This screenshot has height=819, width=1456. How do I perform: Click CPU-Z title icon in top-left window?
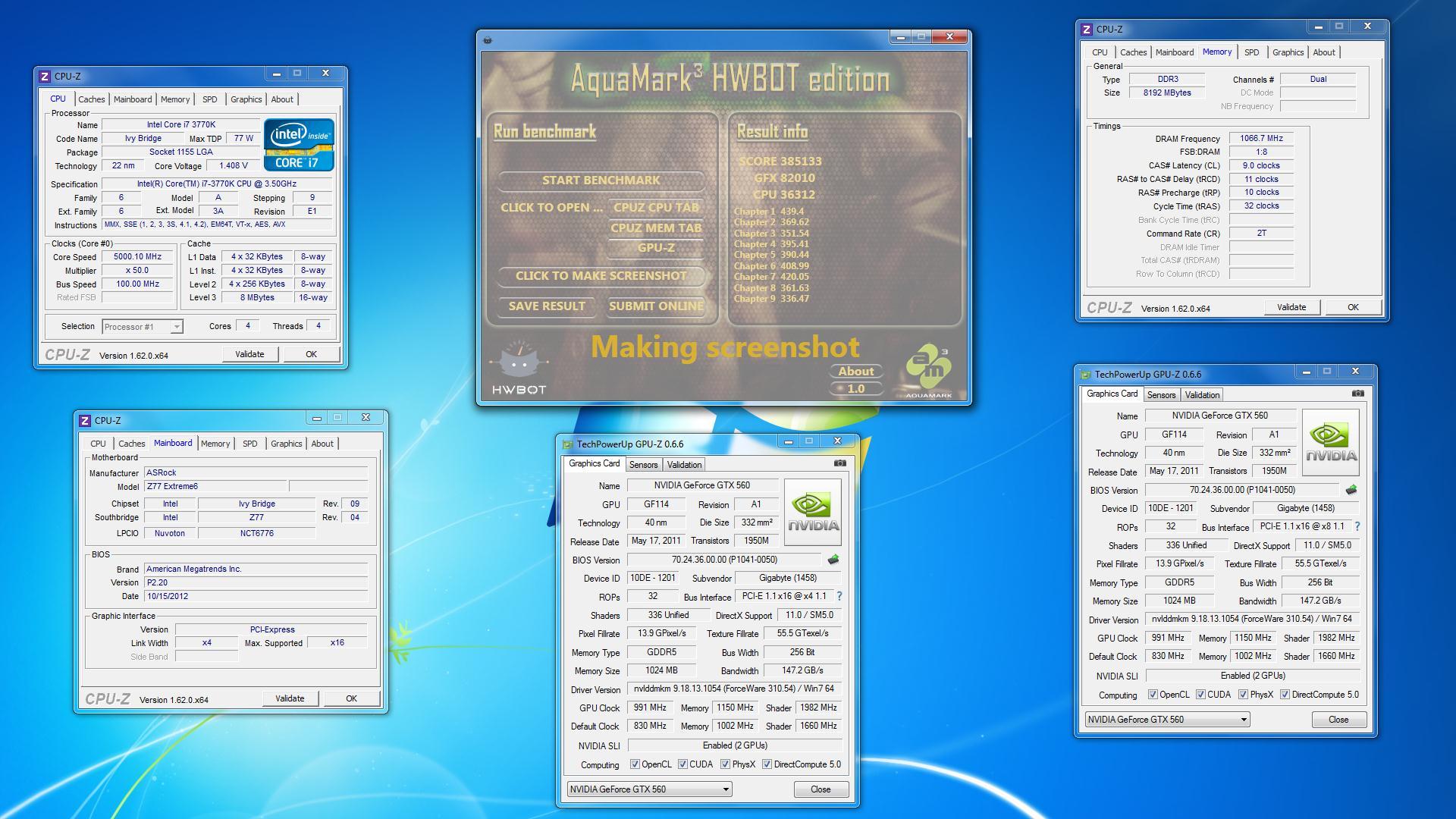[x=45, y=76]
